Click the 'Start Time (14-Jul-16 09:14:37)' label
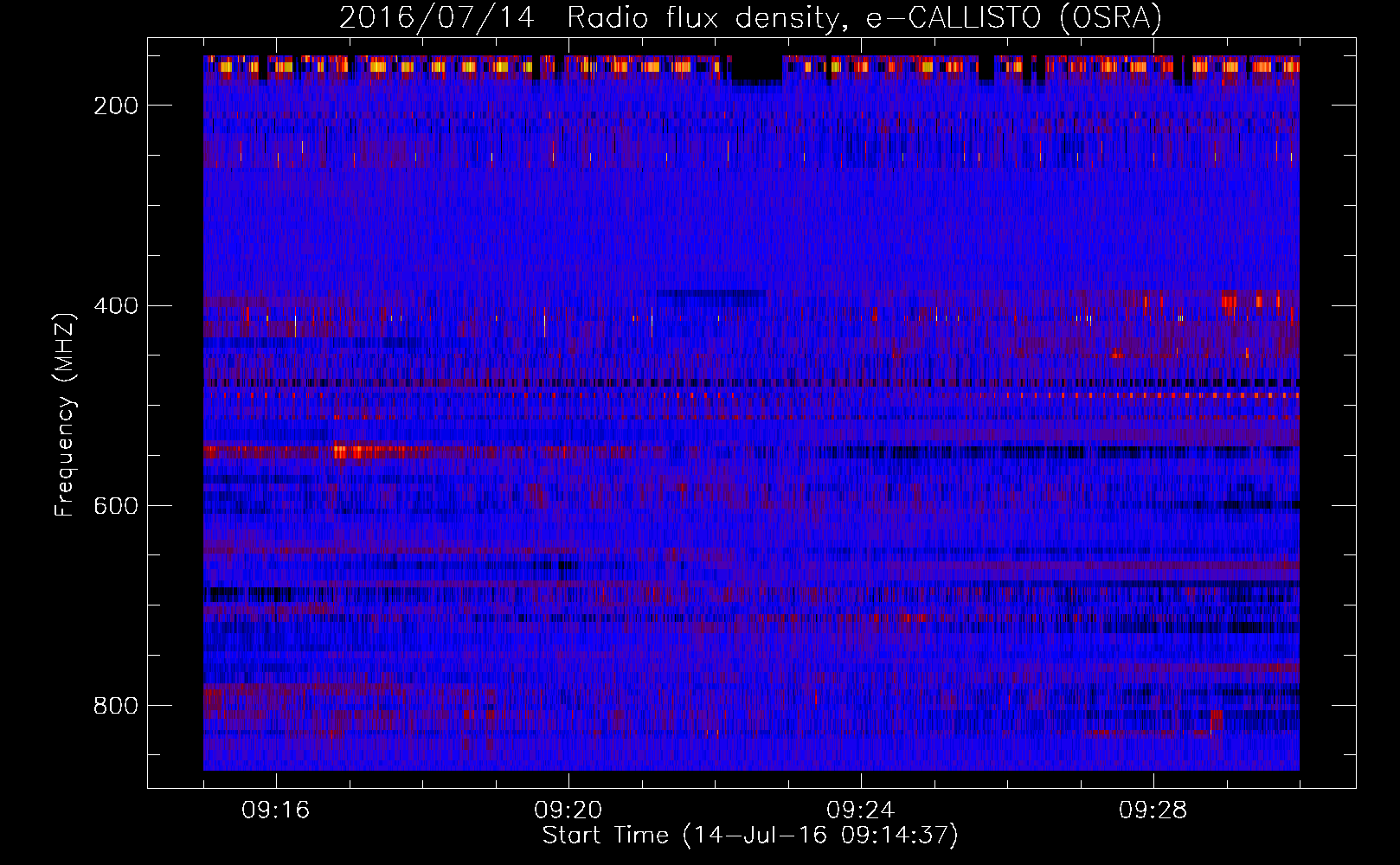 pos(750,836)
